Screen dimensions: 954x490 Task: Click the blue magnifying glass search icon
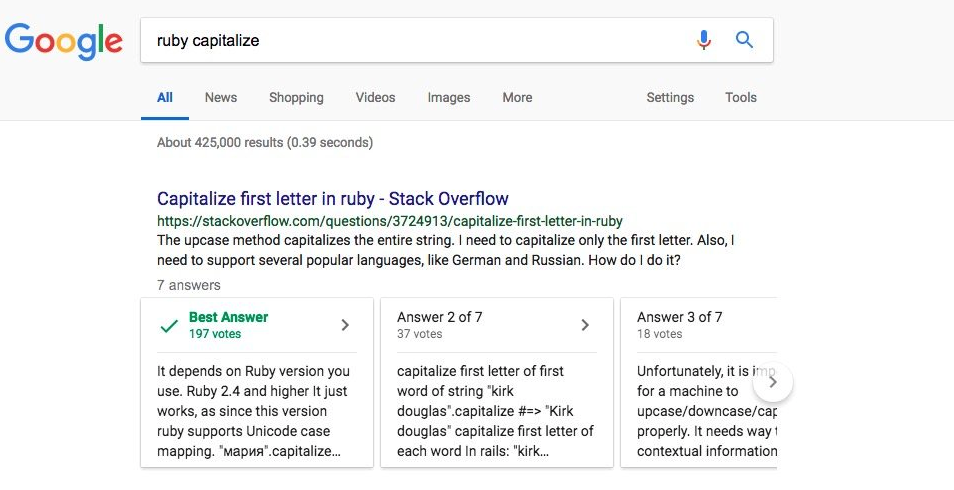point(744,40)
